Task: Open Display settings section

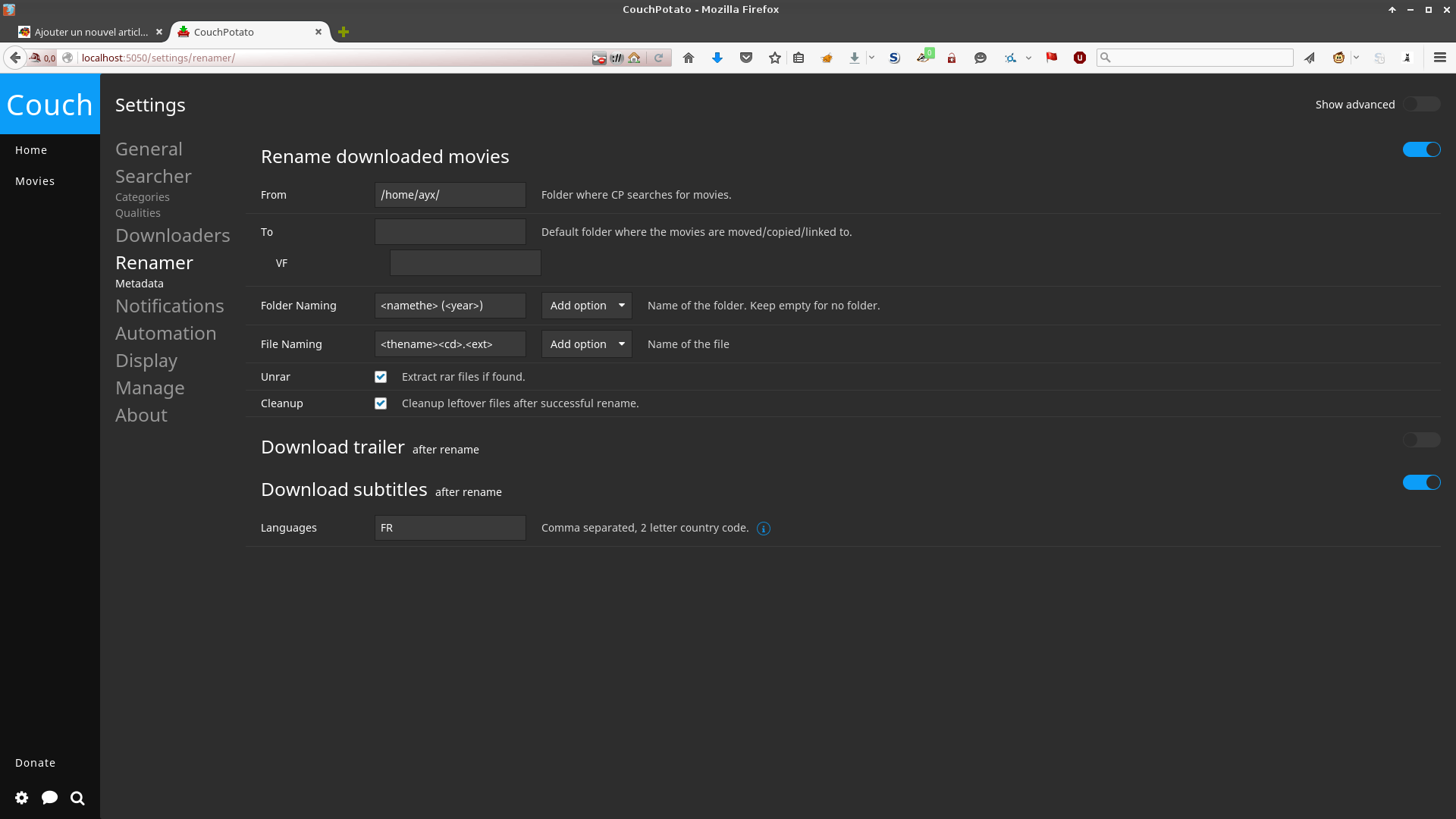Action: coord(146,361)
